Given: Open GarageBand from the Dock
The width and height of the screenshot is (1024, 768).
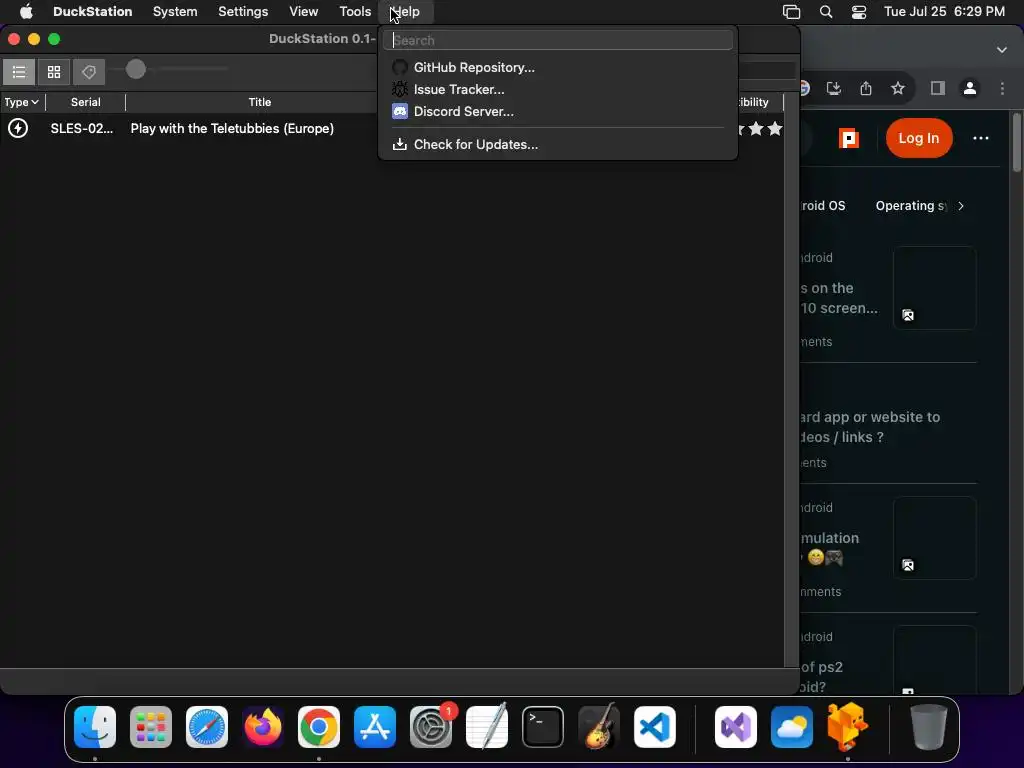Looking at the screenshot, I should coord(599,726).
